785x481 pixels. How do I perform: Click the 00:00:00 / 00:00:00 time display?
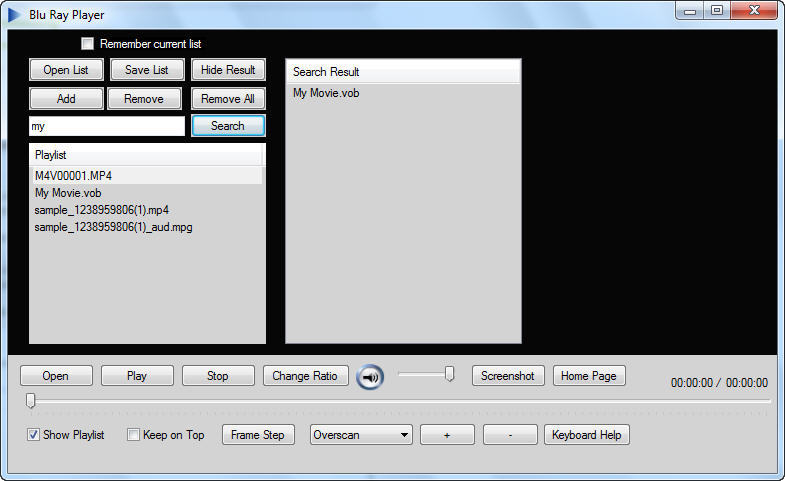[x=719, y=383]
